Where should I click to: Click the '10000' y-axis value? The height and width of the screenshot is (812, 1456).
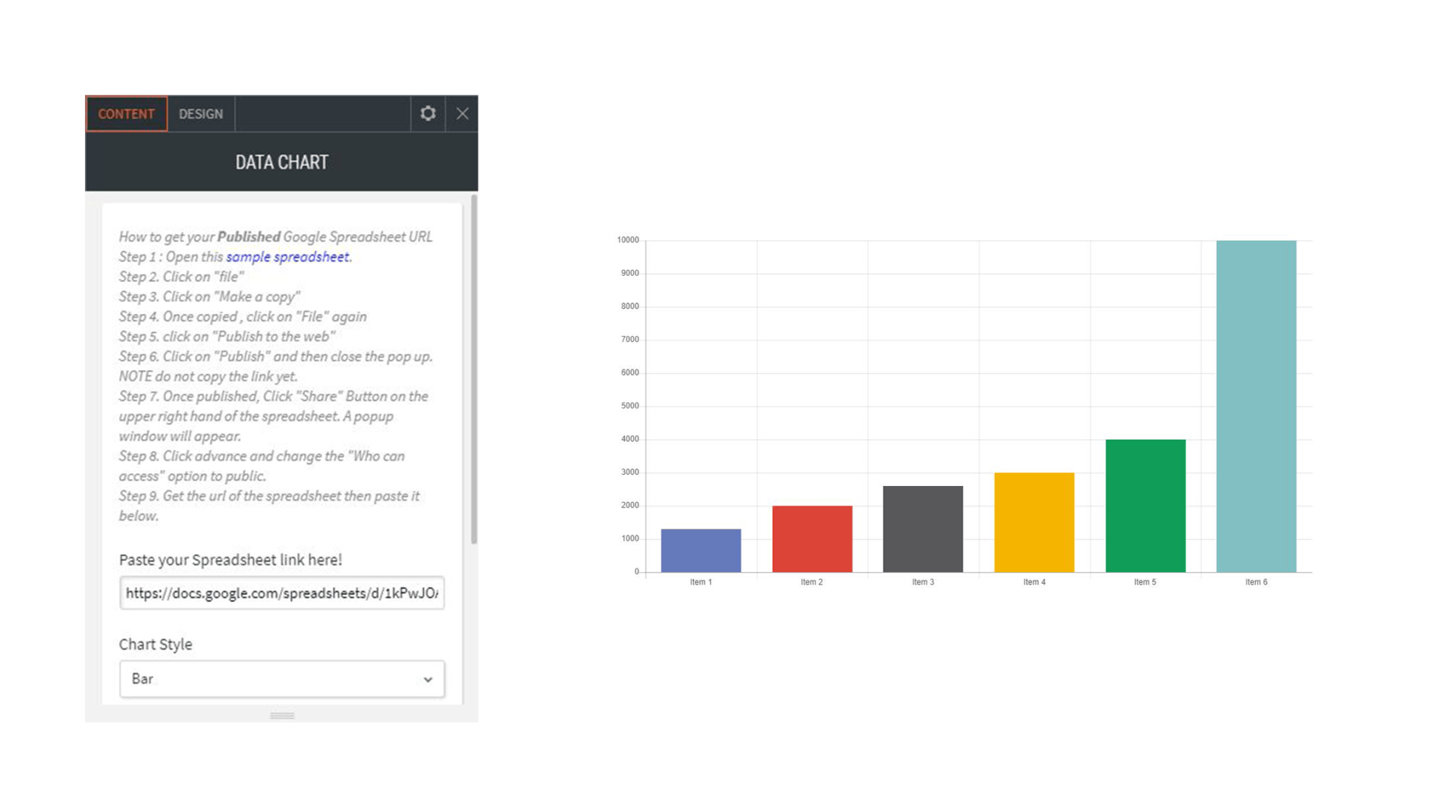[x=628, y=240]
